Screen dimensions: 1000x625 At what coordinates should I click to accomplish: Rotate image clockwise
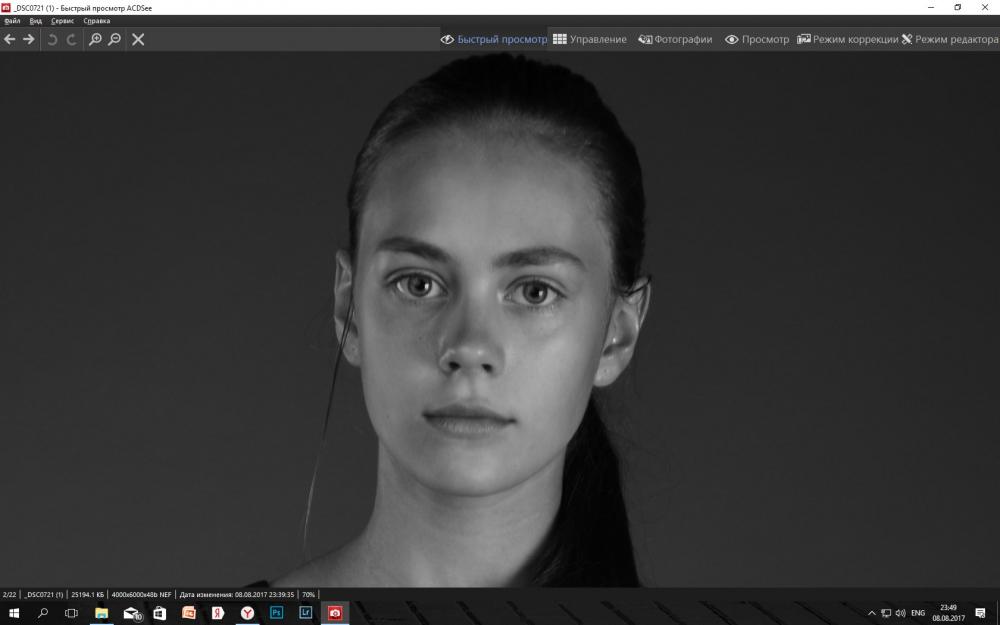pos(71,40)
